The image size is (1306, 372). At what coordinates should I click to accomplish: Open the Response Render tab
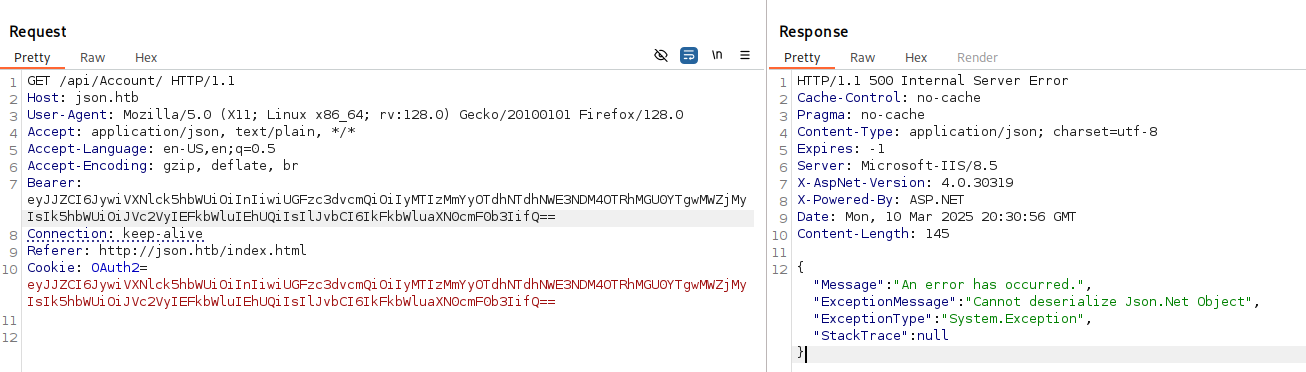point(977,58)
